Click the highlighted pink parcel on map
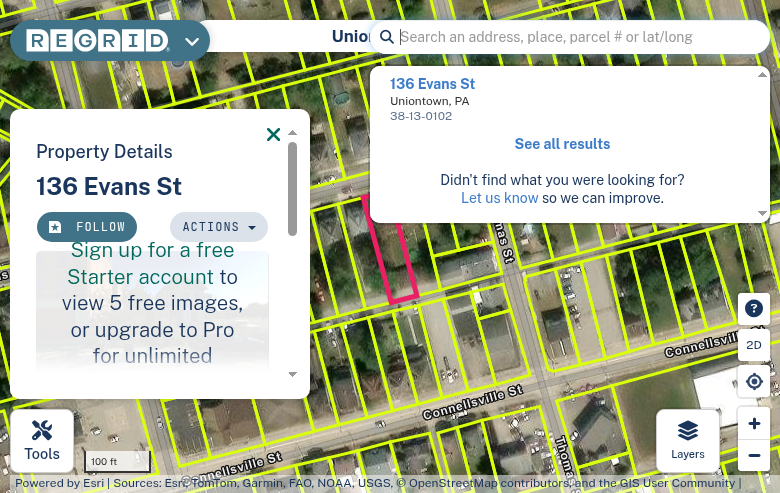The height and width of the screenshot is (493, 780). 395,260
